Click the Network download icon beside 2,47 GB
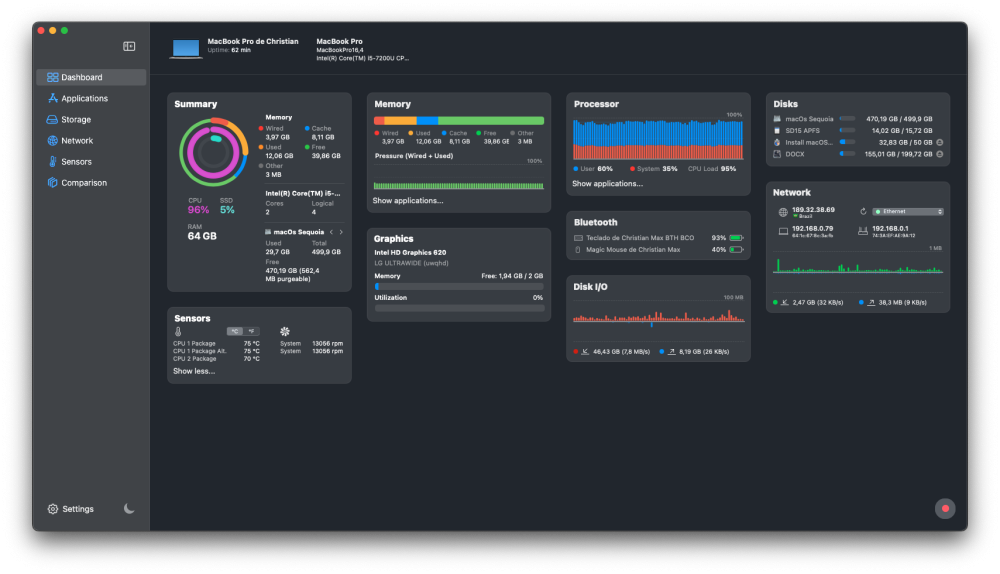The width and height of the screenshot is (1000, 574). (x=784, y=302)
